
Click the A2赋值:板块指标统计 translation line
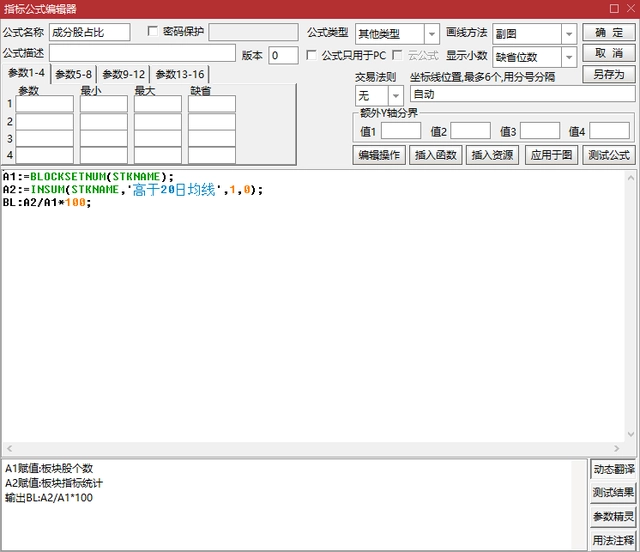pos(54,483)
